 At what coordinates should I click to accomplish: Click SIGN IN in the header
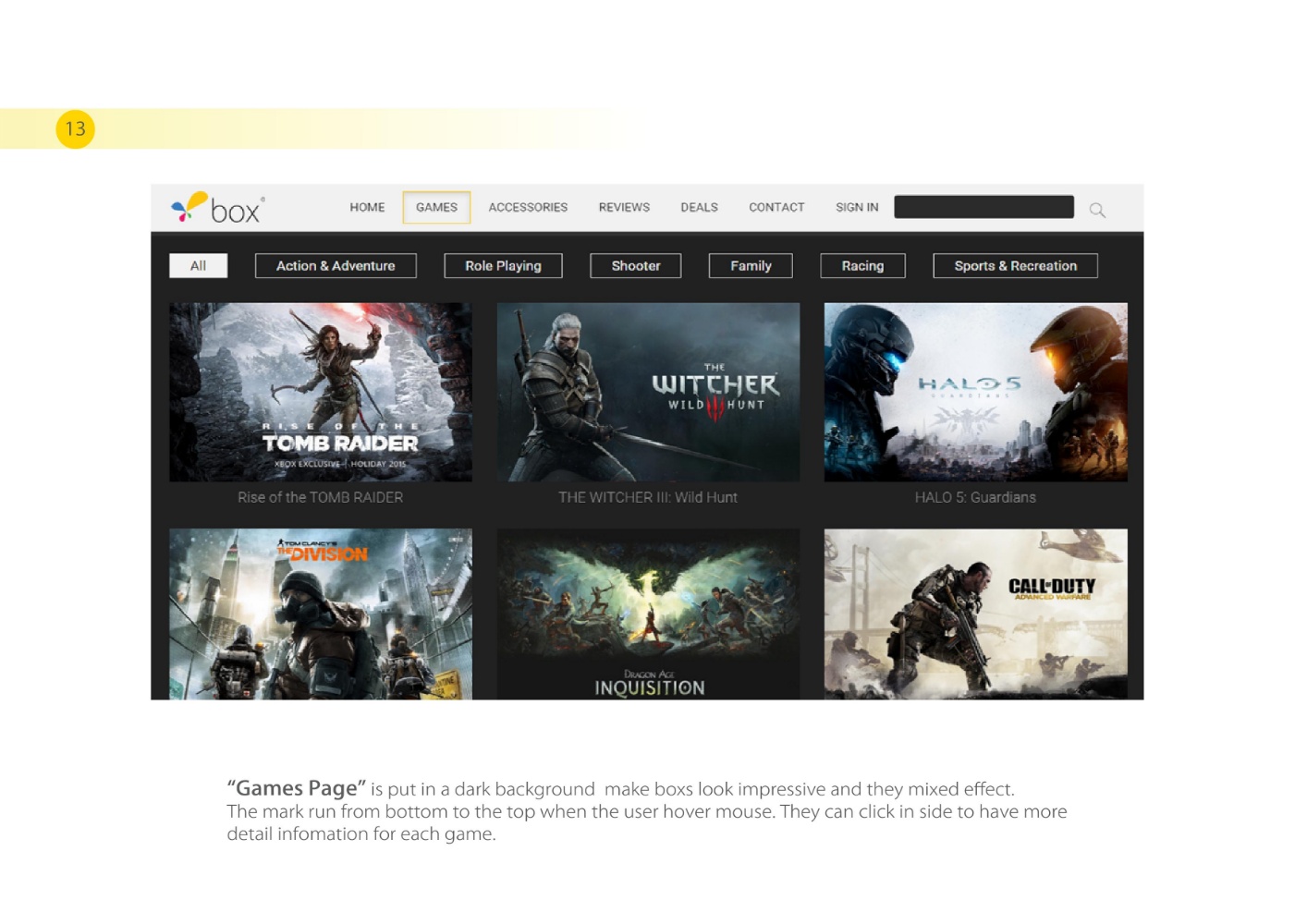point(857,208)
